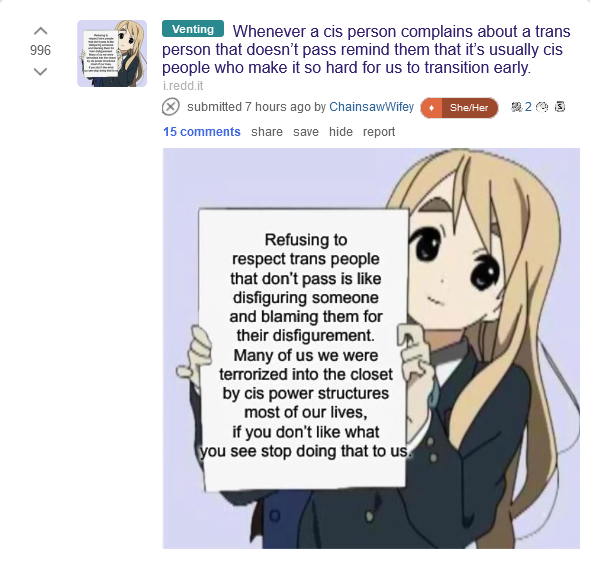Click the diamond icon in the user flair
The width and height of the screenshot is (590, 577).
point(431,108)
